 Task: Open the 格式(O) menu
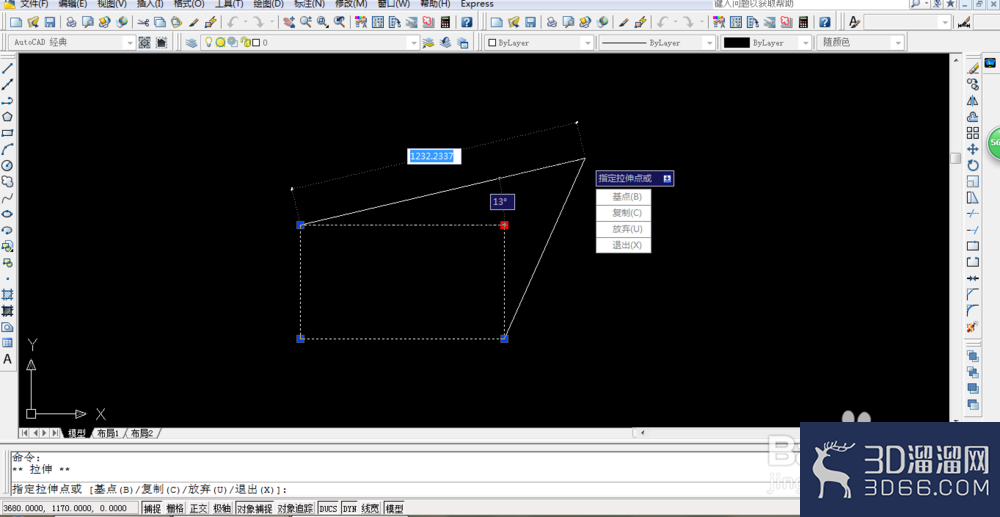coord(189,4)
